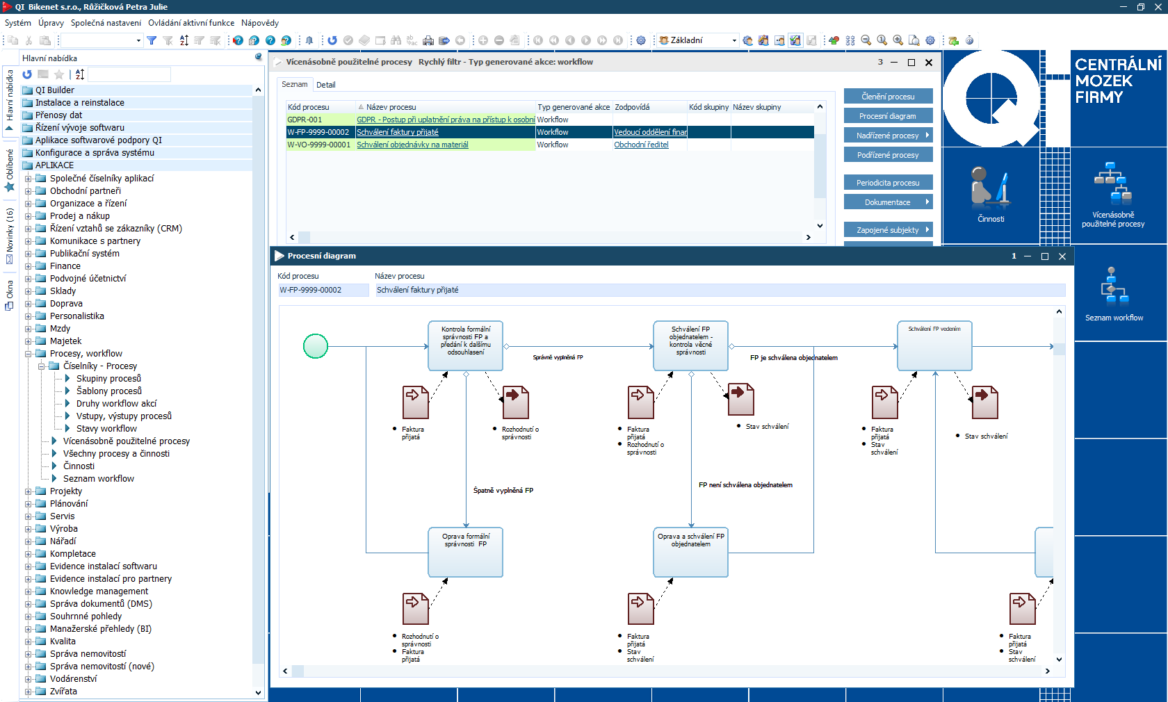
Task: Toggle the highlighted view icon beside Základní
Action: [x=794, y=40]
